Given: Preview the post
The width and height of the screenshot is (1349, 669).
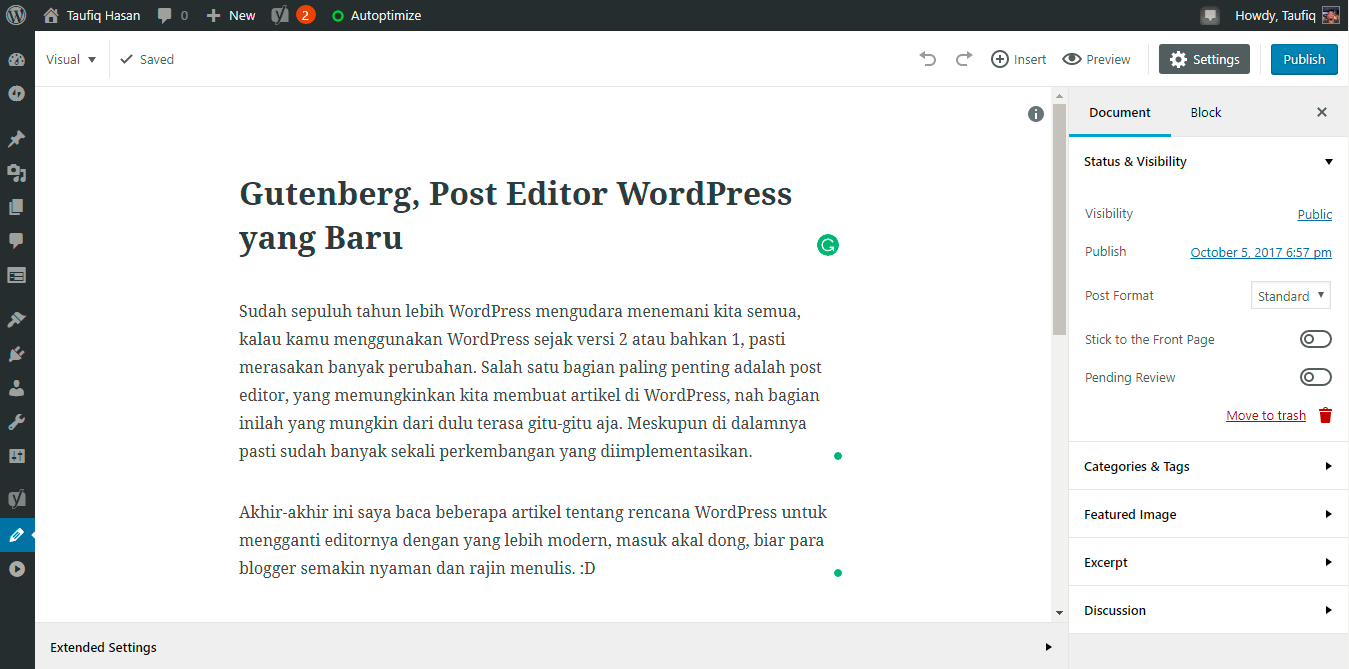Looking at the screenshot, I should [1096, 59].
